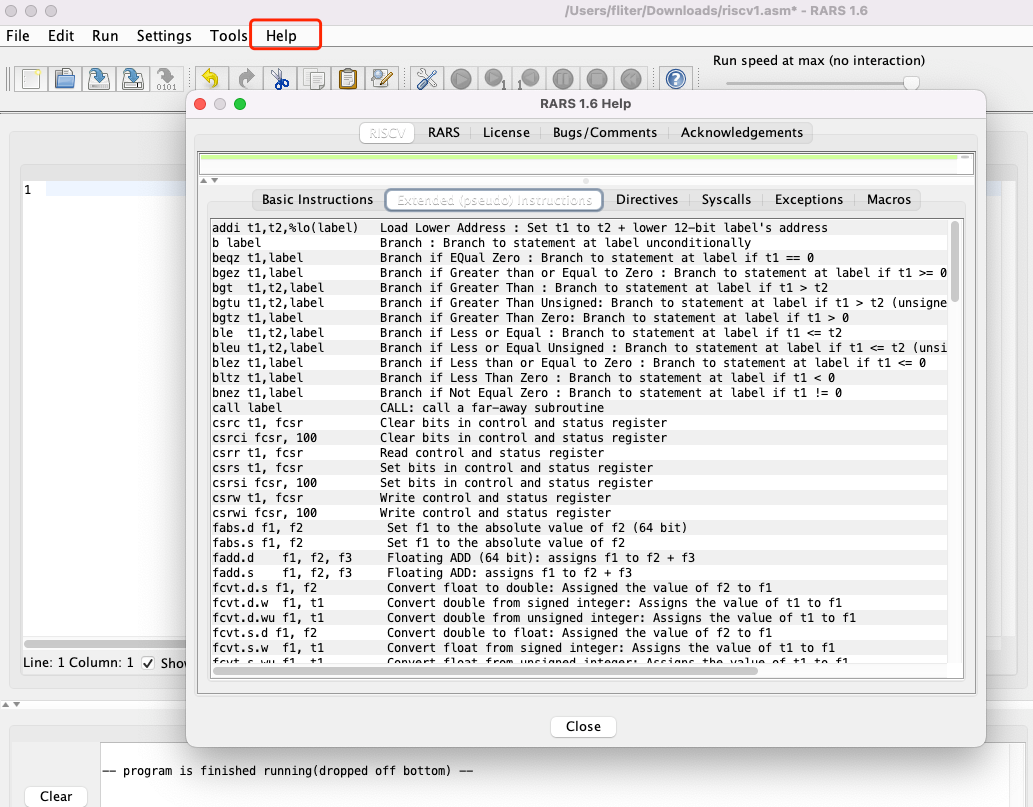
Task: Click the 'call label' instruction row
Action: coord(579,408)
